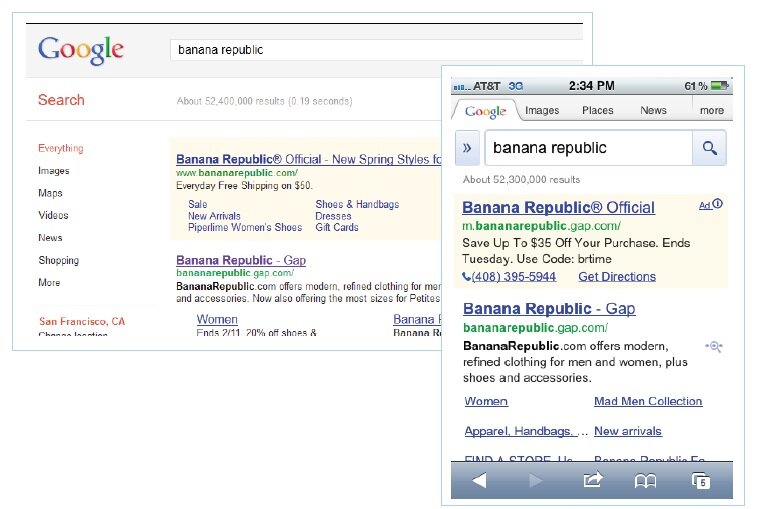Tap About 52,300,000 results text on mobile

click(x=521, y=180)
